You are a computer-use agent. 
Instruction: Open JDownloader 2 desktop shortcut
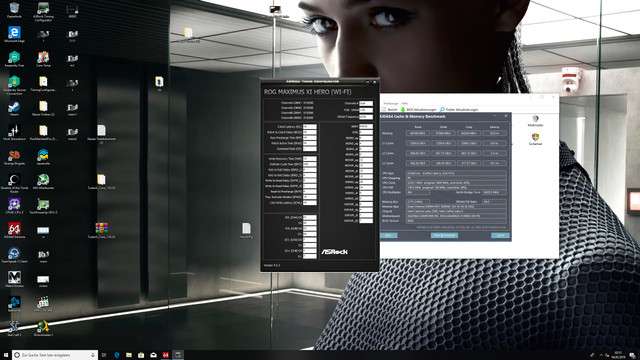(43, 329)
